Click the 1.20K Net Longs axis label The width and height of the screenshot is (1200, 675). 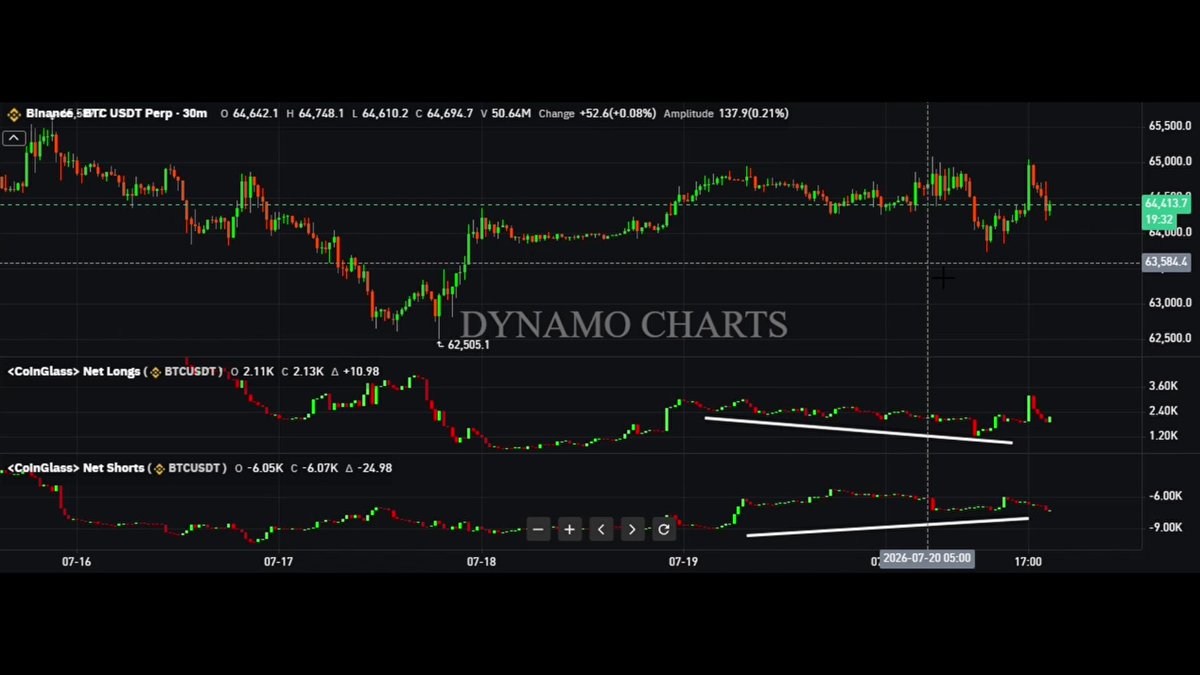pyautogui.click(x=1163, y=436)
